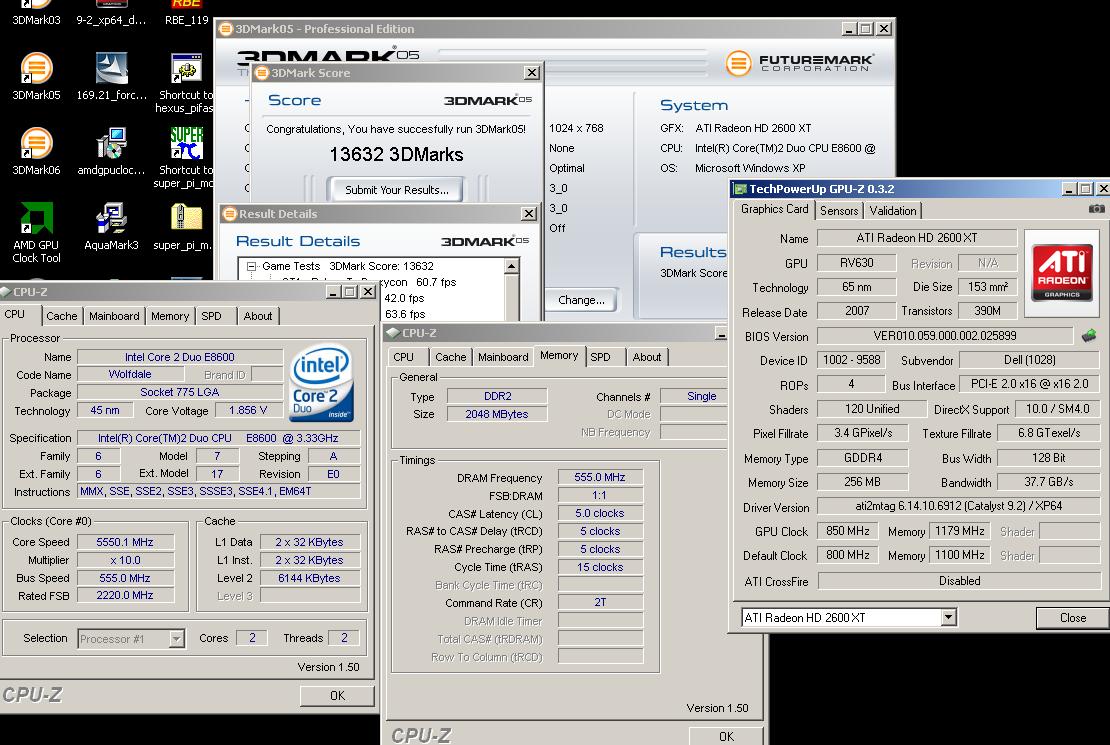Click OK in the left CPU-Z window
This screenshot has height=745, width=1110.
337,695
